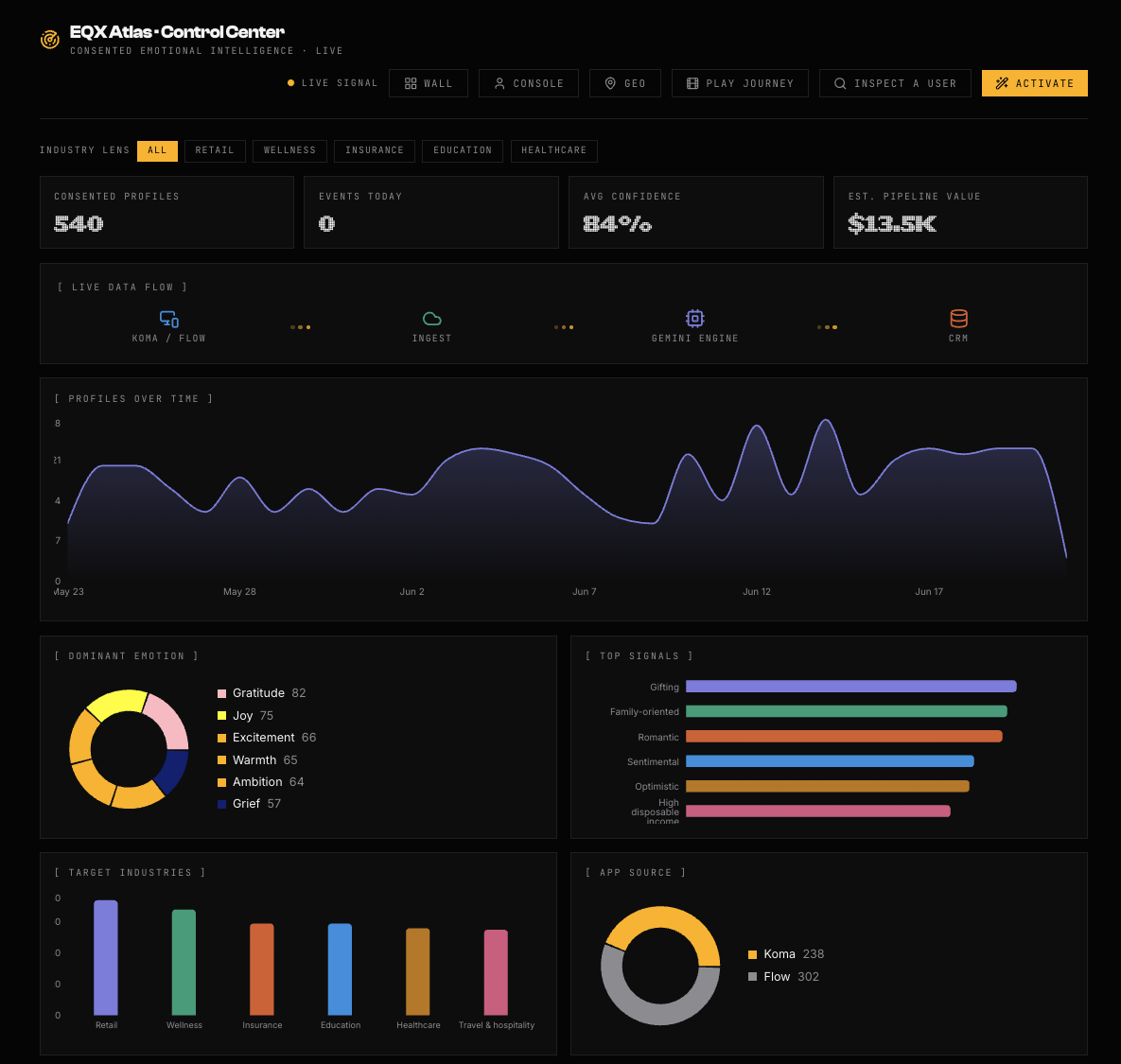This screenshot has height=1064, width=1121.
Task: Filter by Wellness industry lens
Action: 289,150
